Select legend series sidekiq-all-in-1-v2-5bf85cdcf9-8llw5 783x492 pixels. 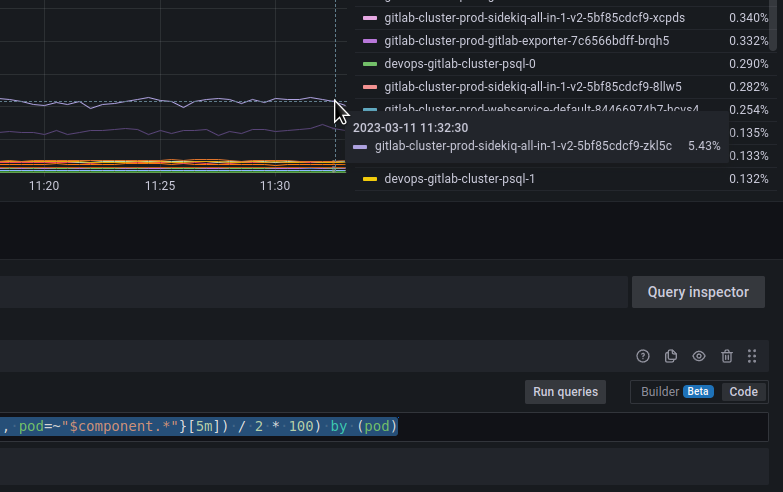[532, 87]
